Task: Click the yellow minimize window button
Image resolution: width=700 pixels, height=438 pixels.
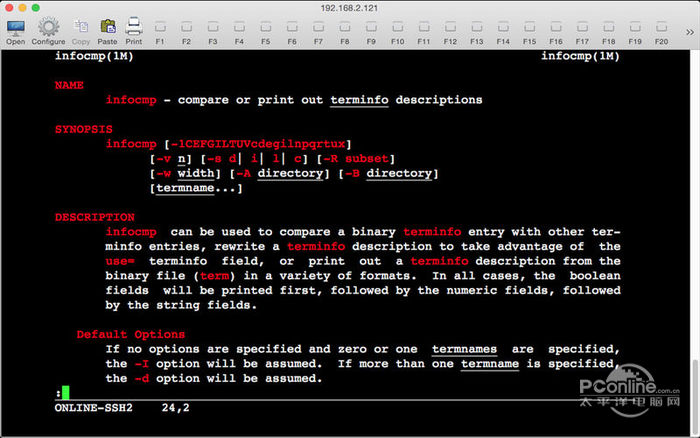Action: point(22,8)
